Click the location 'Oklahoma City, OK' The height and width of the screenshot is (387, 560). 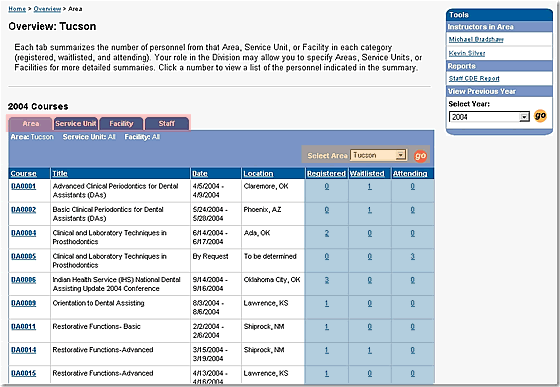point(272,280)
